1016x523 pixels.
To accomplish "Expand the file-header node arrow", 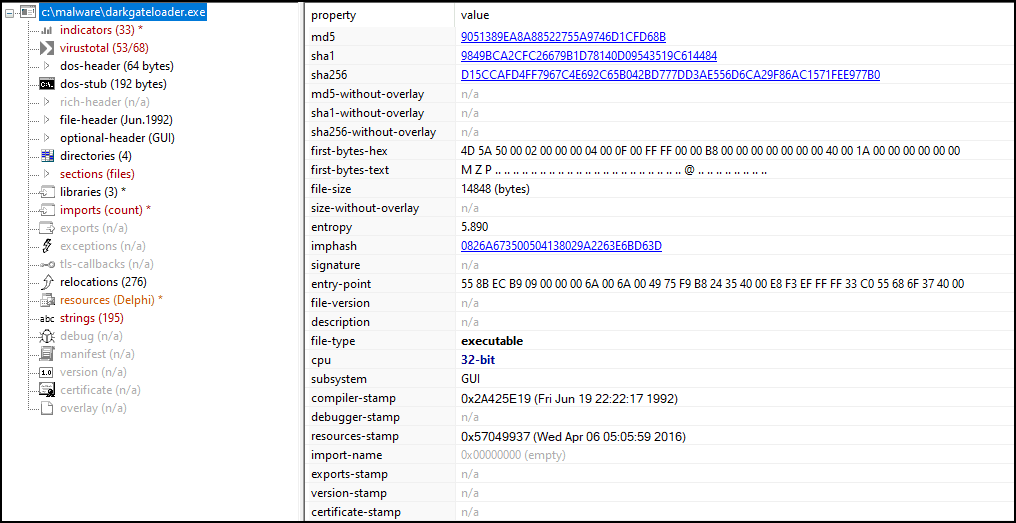I will pyautogui.click(x=47, y=120).
